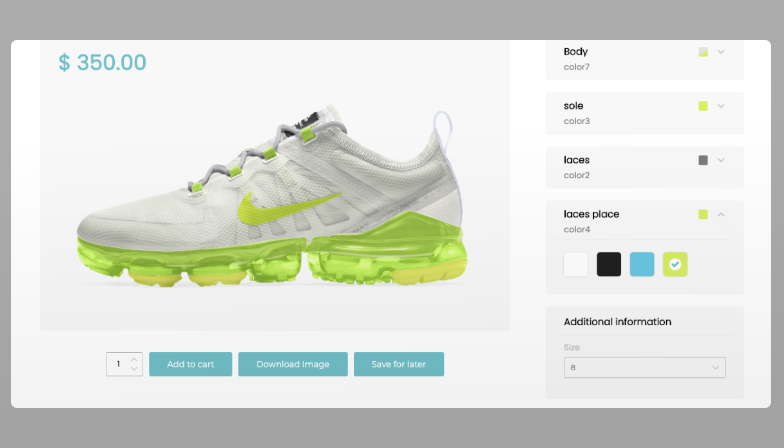This screenshot has height=448, width=784.
Task: Click the quantity input field
Action: 118,364
